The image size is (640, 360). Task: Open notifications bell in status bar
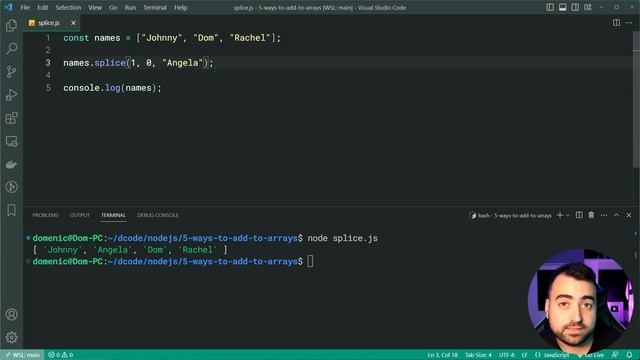coord(629,355)
